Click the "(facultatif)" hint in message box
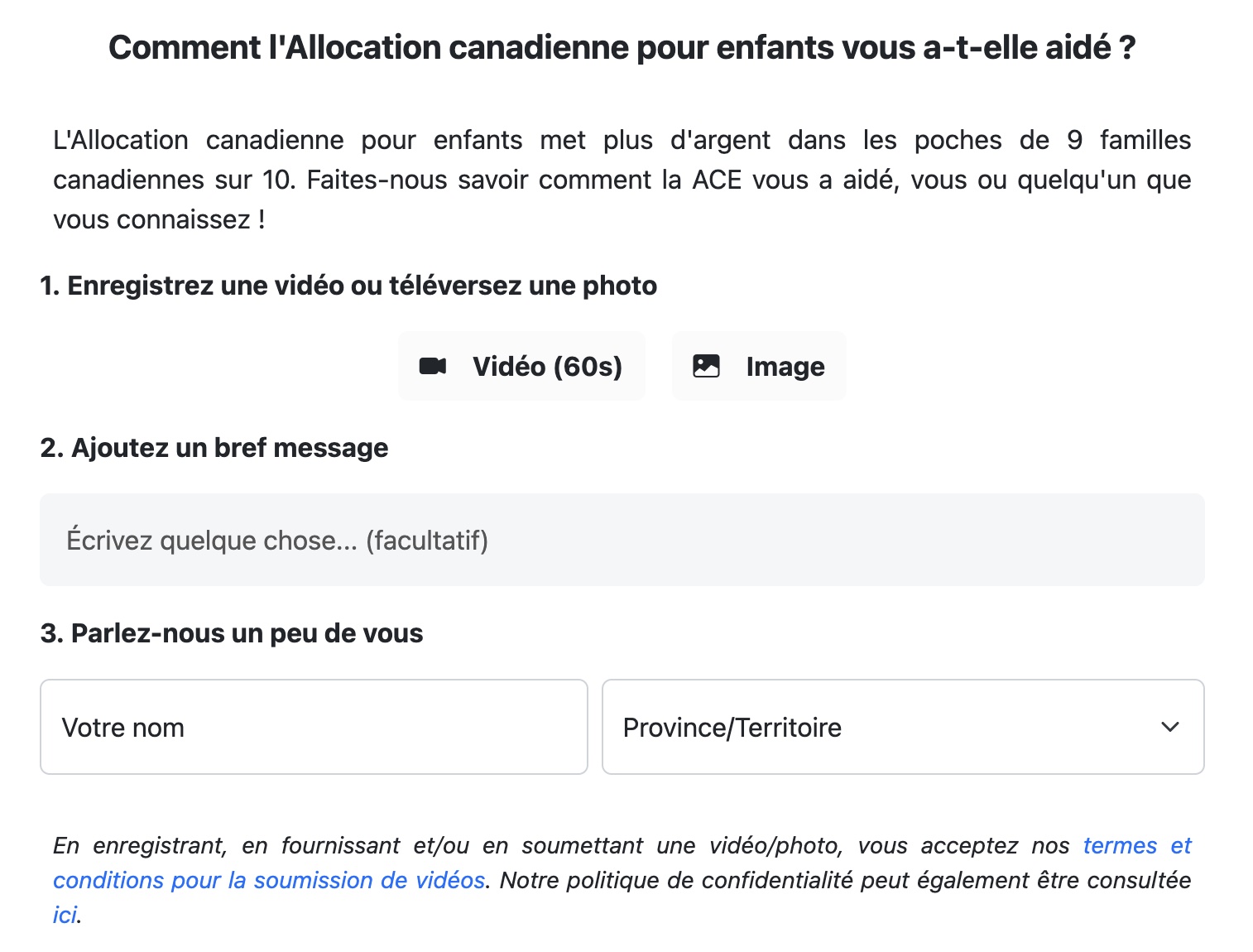This screenshot has width=1253, height=952. (x=427, y=541)
